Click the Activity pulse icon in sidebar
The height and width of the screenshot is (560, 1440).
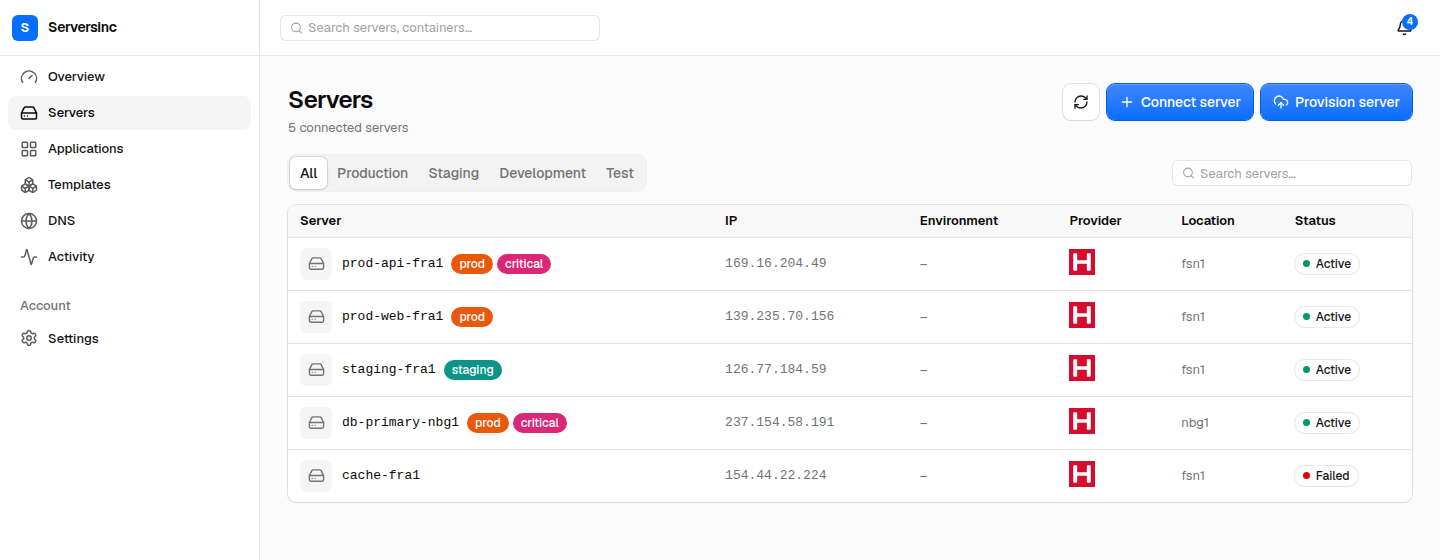click(29, 257)
